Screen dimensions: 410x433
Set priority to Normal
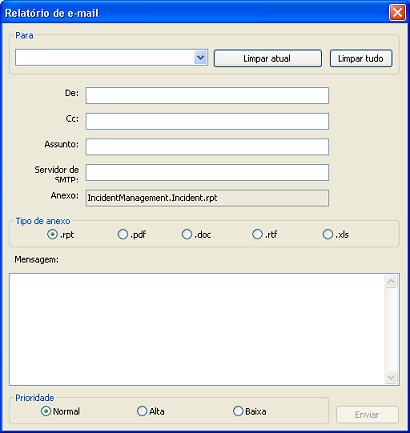click(46, 411)
